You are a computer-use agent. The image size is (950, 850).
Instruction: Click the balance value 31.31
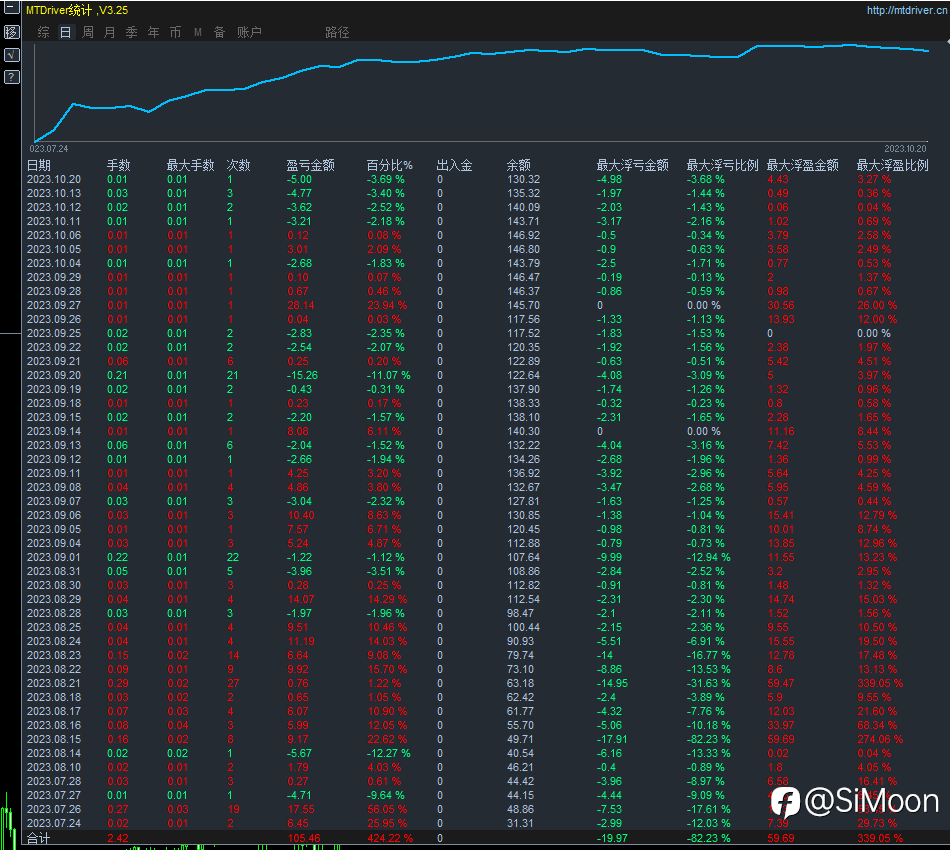click(x=520, y=823)
